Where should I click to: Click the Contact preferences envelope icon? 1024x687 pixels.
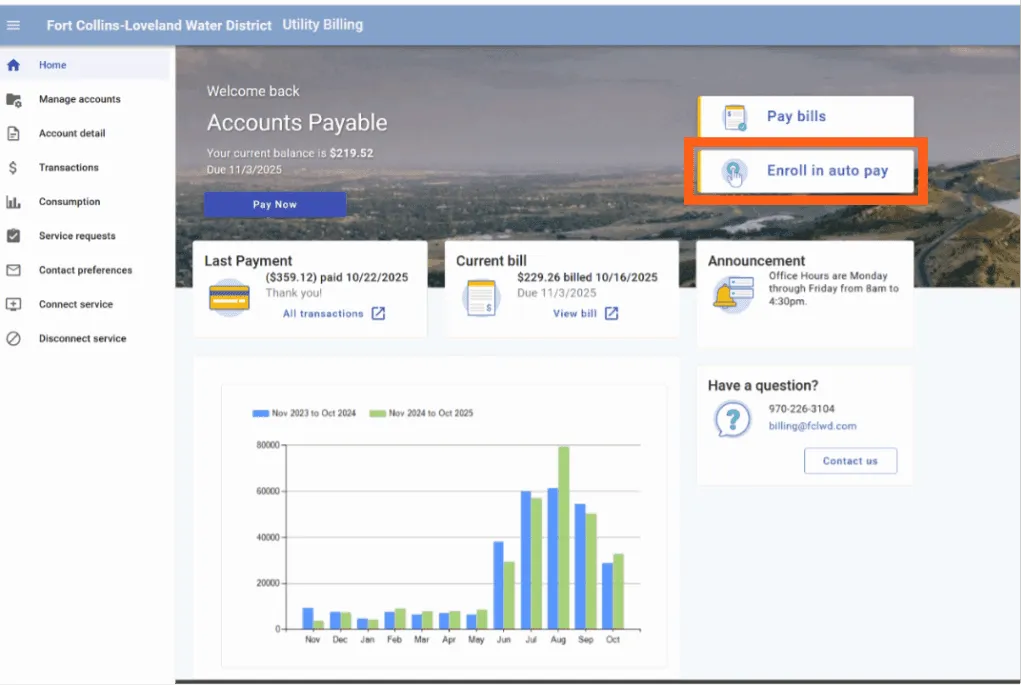click(14, 270)
